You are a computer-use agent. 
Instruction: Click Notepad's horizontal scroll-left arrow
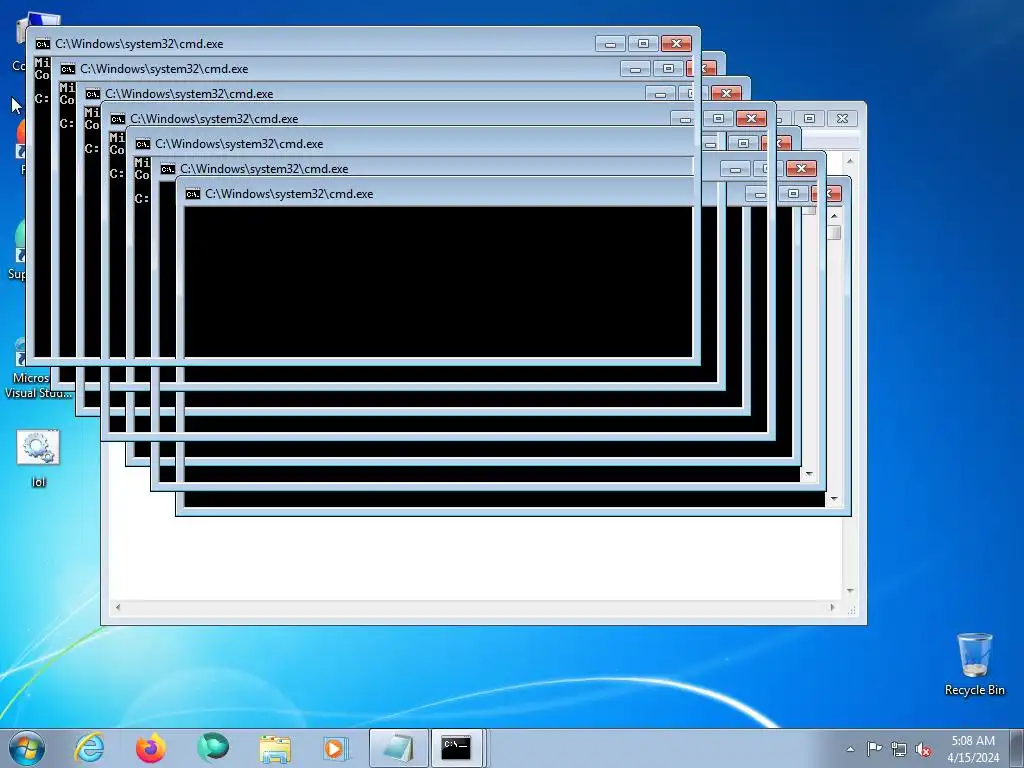[x=118, y=607]
